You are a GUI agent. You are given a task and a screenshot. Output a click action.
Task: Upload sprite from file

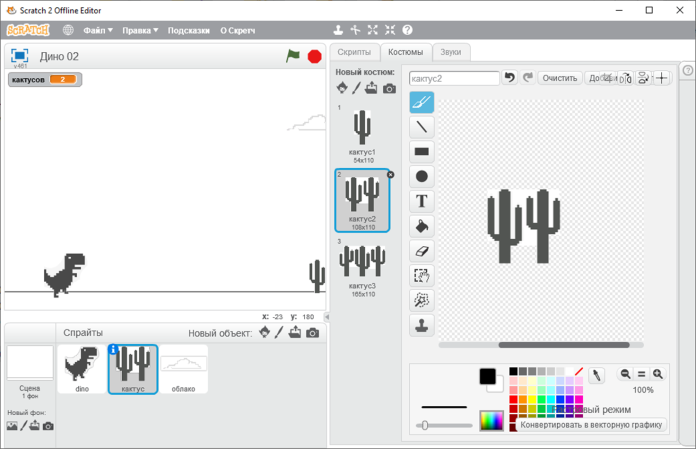[295, 332]
